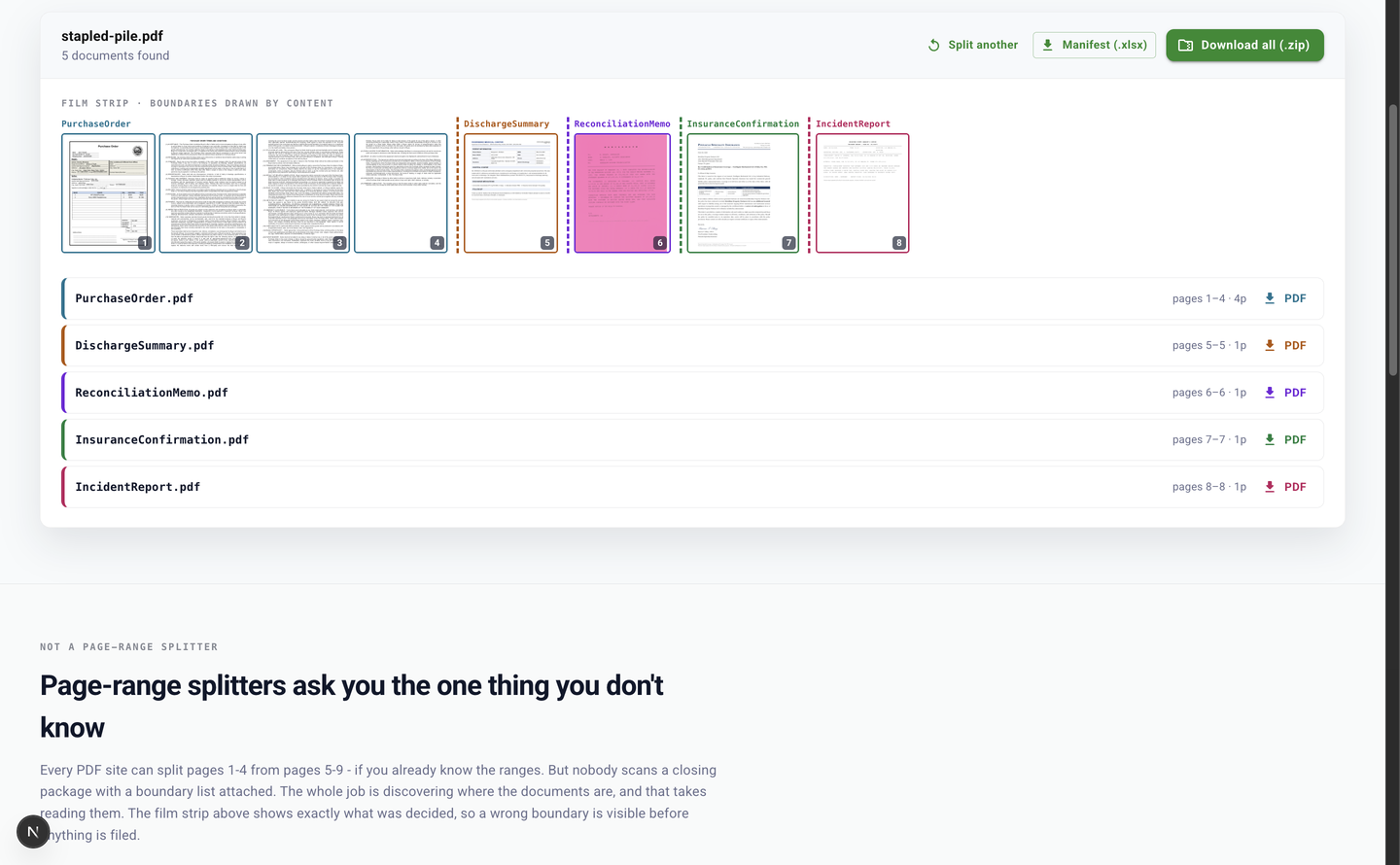Open the round N badge at bottom-left

tap(33, 831)
